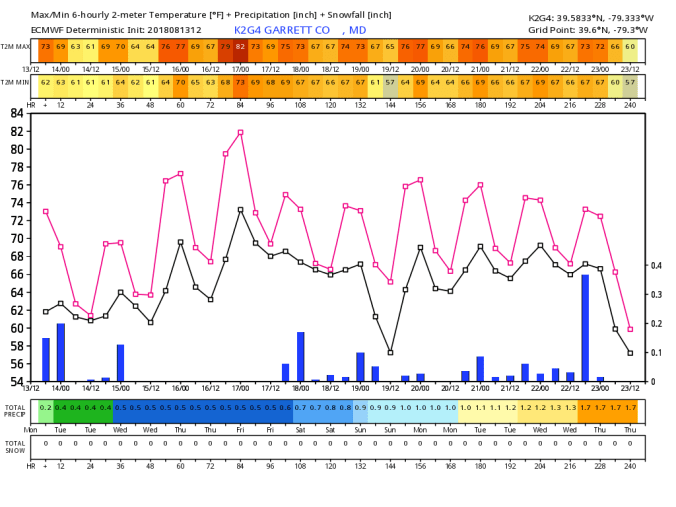
Task: Select the dark red 82 cell in T2M MAX
Action: [240, 47]
